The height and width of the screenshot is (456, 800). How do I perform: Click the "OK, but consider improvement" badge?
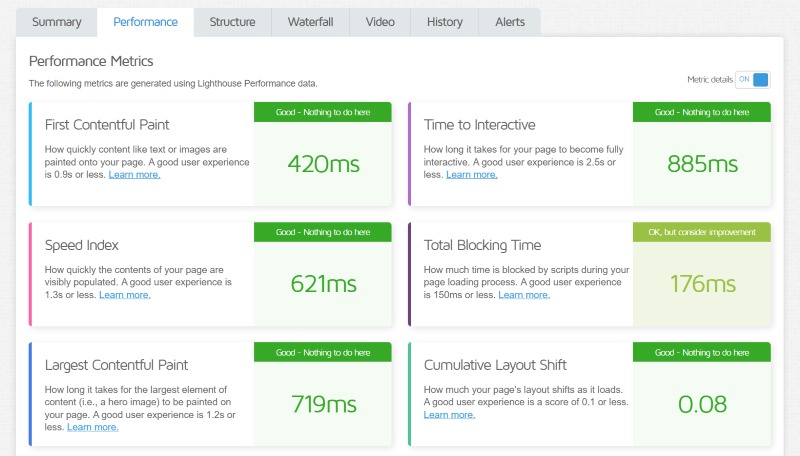(x=701, y=232)
